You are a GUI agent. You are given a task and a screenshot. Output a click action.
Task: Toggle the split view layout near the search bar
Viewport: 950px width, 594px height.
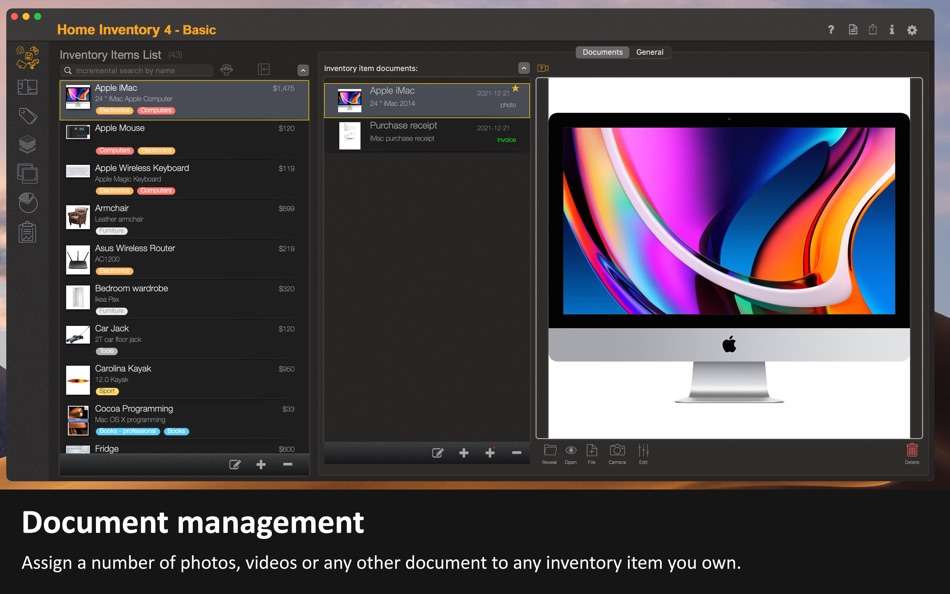(264, 69)
